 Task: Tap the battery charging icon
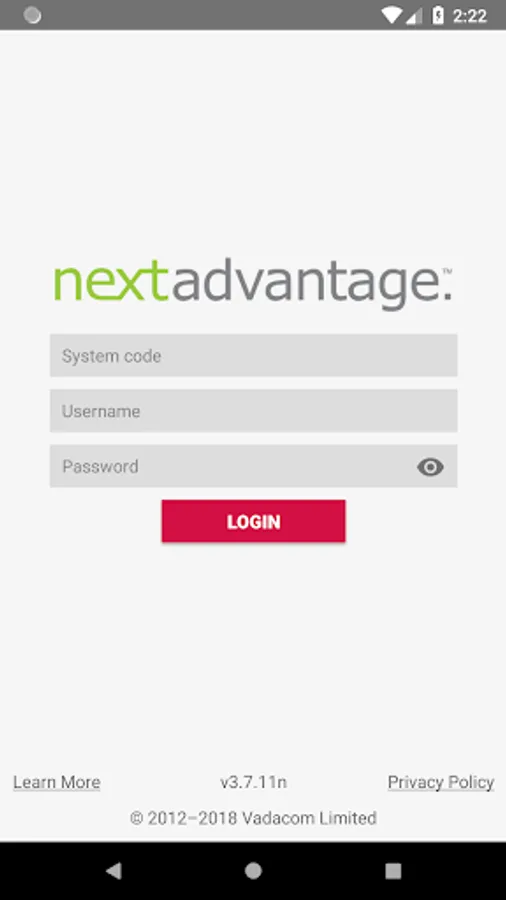(438, 15)
